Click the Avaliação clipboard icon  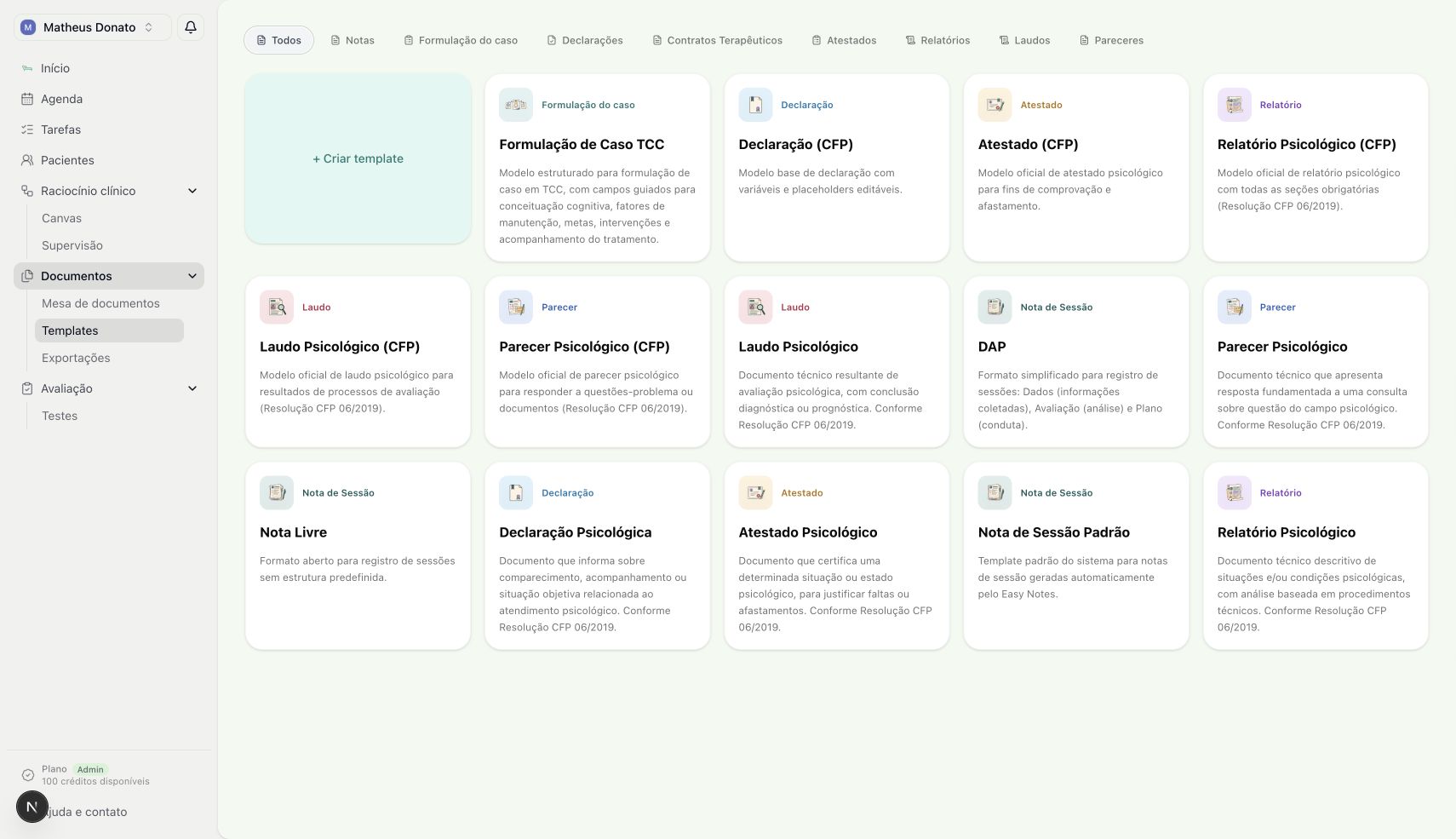(x=27, y=388)
